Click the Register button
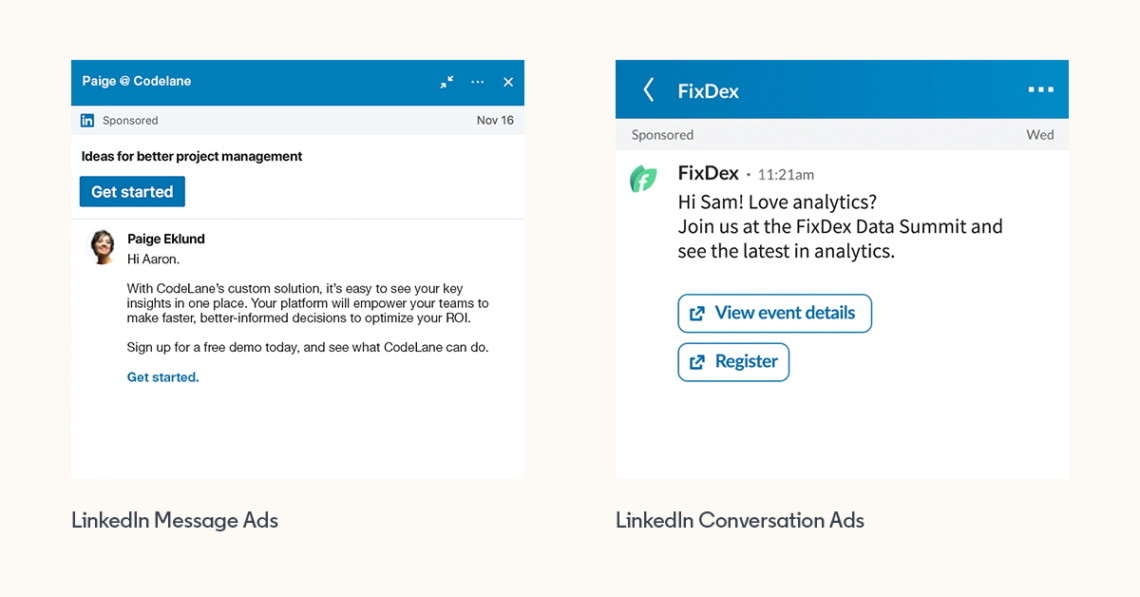 click(x=733, y=361)
